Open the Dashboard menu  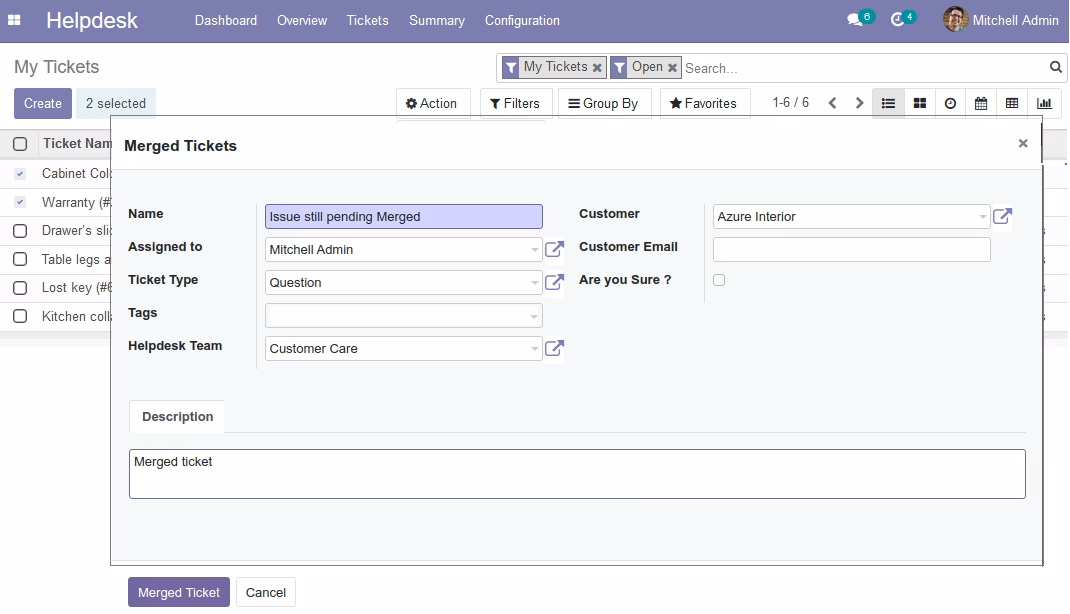tap(226, 20)
